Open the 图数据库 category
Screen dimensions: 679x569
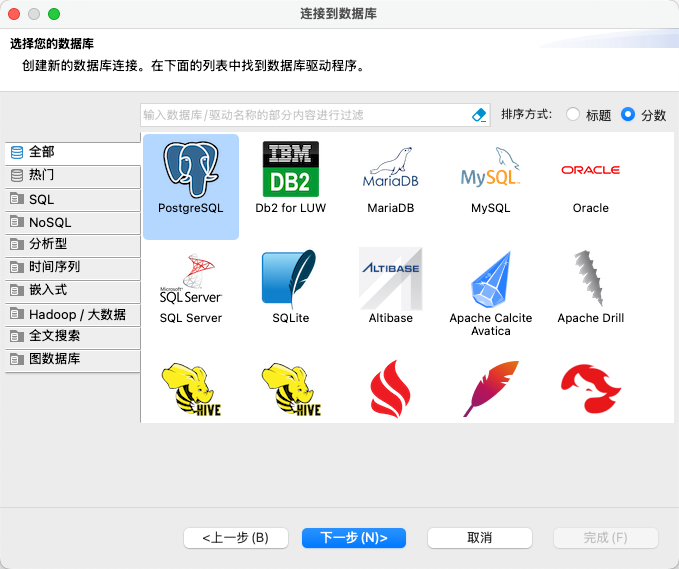point(73,359)
